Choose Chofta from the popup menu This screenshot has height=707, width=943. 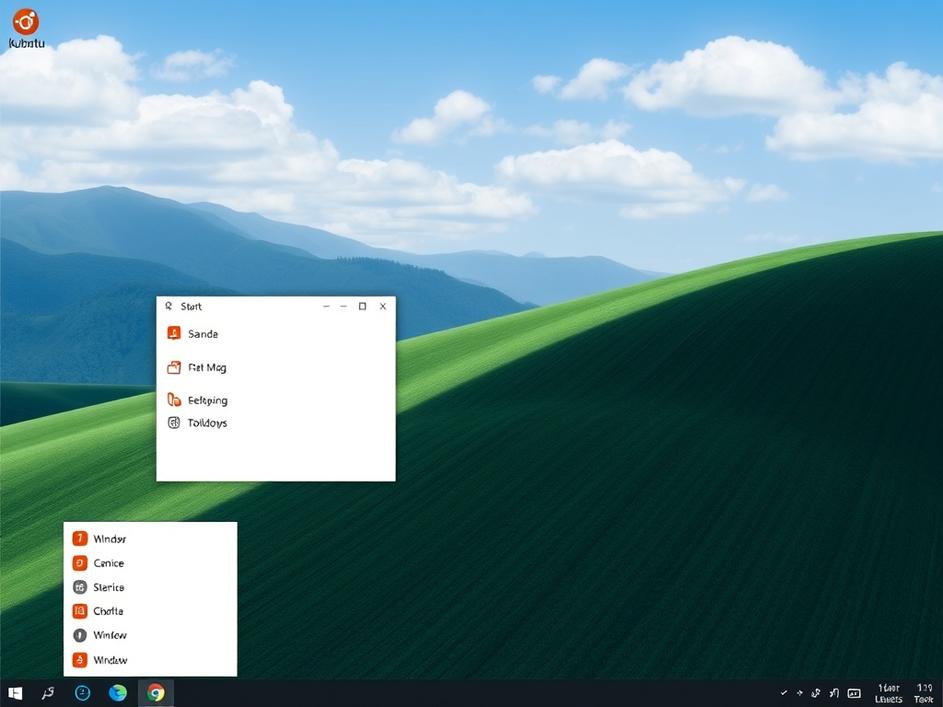[108, 611]
